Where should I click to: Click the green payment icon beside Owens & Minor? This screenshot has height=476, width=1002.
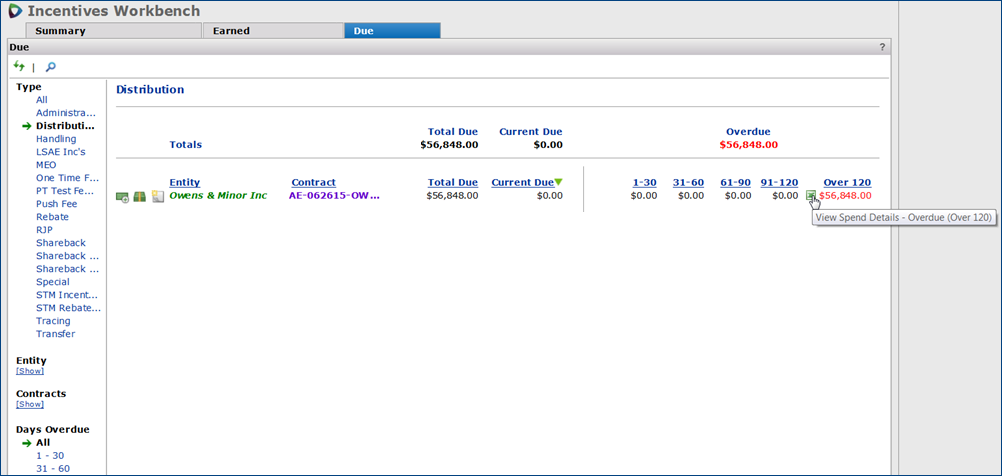(x=122, y=197)
